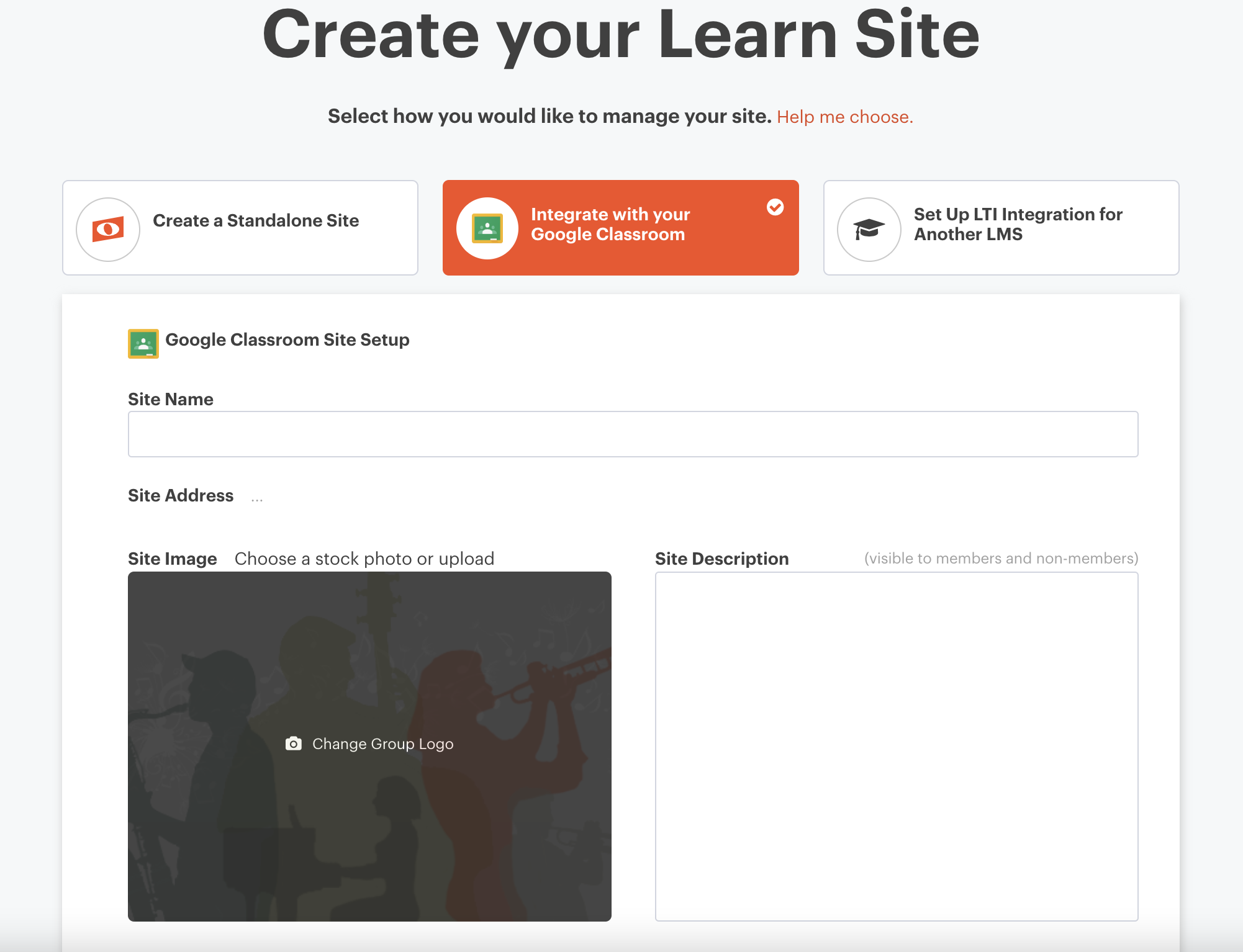Screen dimensions: 1243x952
Task: Select Integrate with your Google Classroom
Action: point(621,228)
